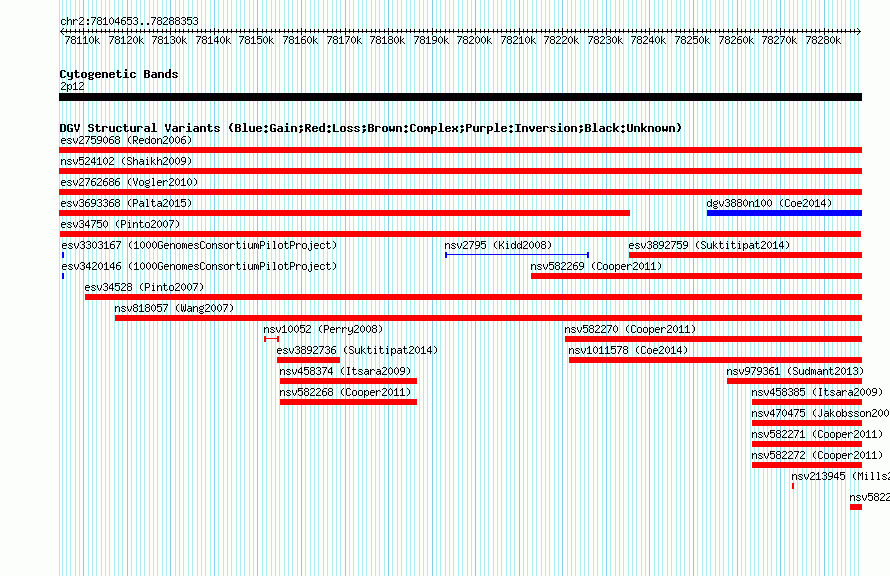Click the 78150k ruler position
Screen dimensions: 890x576
coord(256,40)
